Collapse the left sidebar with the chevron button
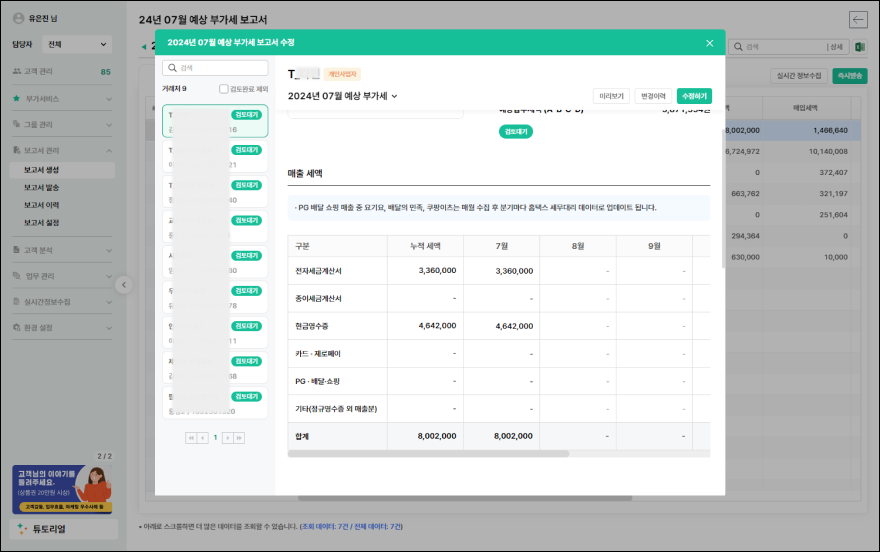The height and width of the screenshot is (552, 880). 124,285
